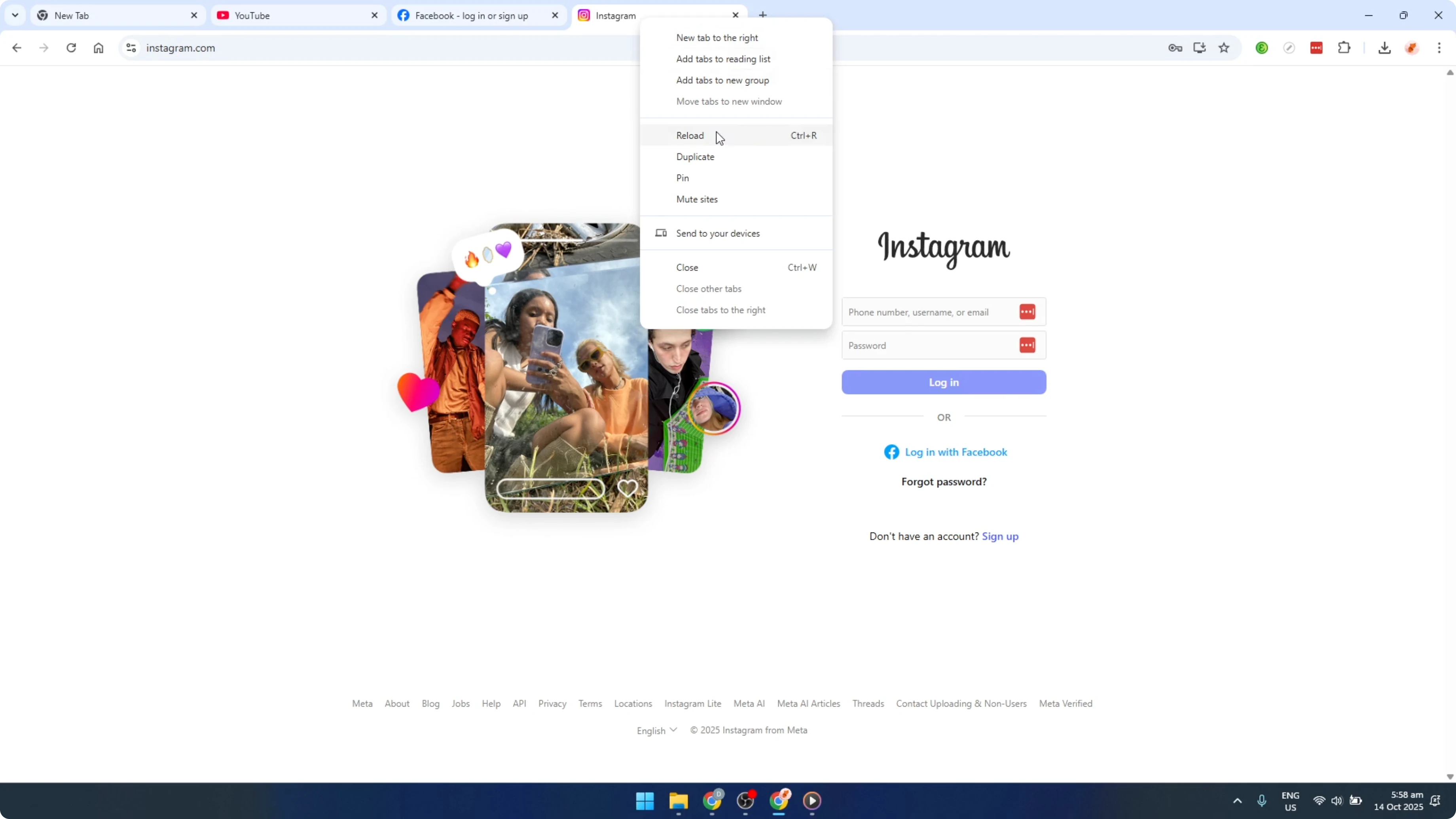The width and height of the screenshot is (1456, 819).
Task: Select Pin in the tab menu
Action: 736,178
